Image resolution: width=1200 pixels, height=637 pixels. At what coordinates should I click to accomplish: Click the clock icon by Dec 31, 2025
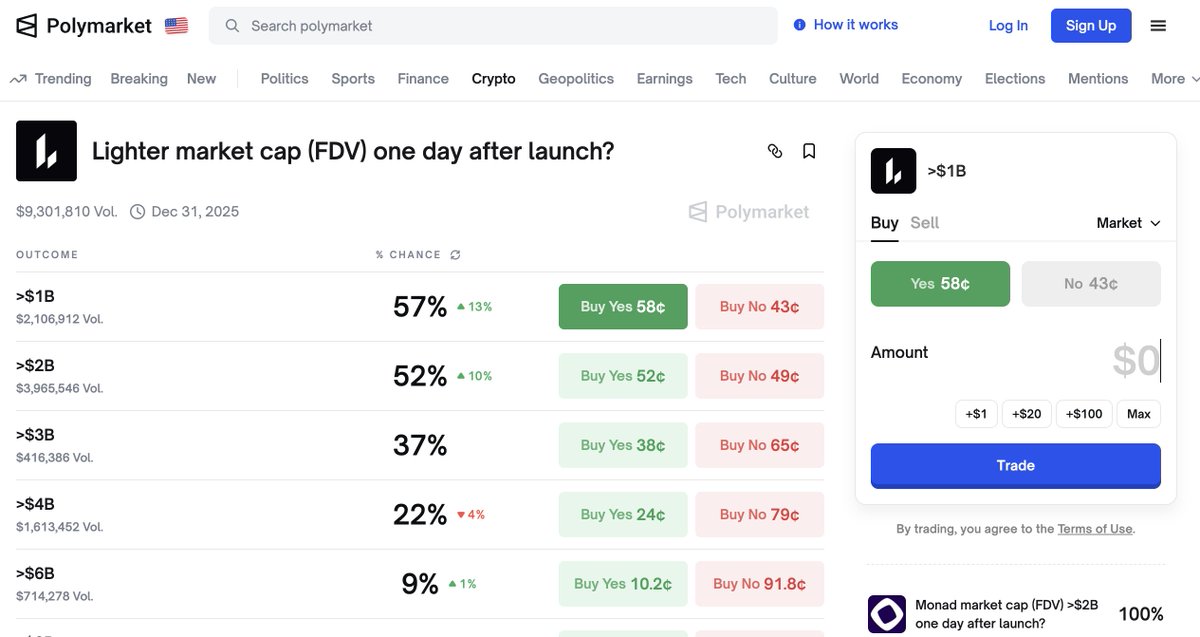pyautogui.click(x=137, y=212)
